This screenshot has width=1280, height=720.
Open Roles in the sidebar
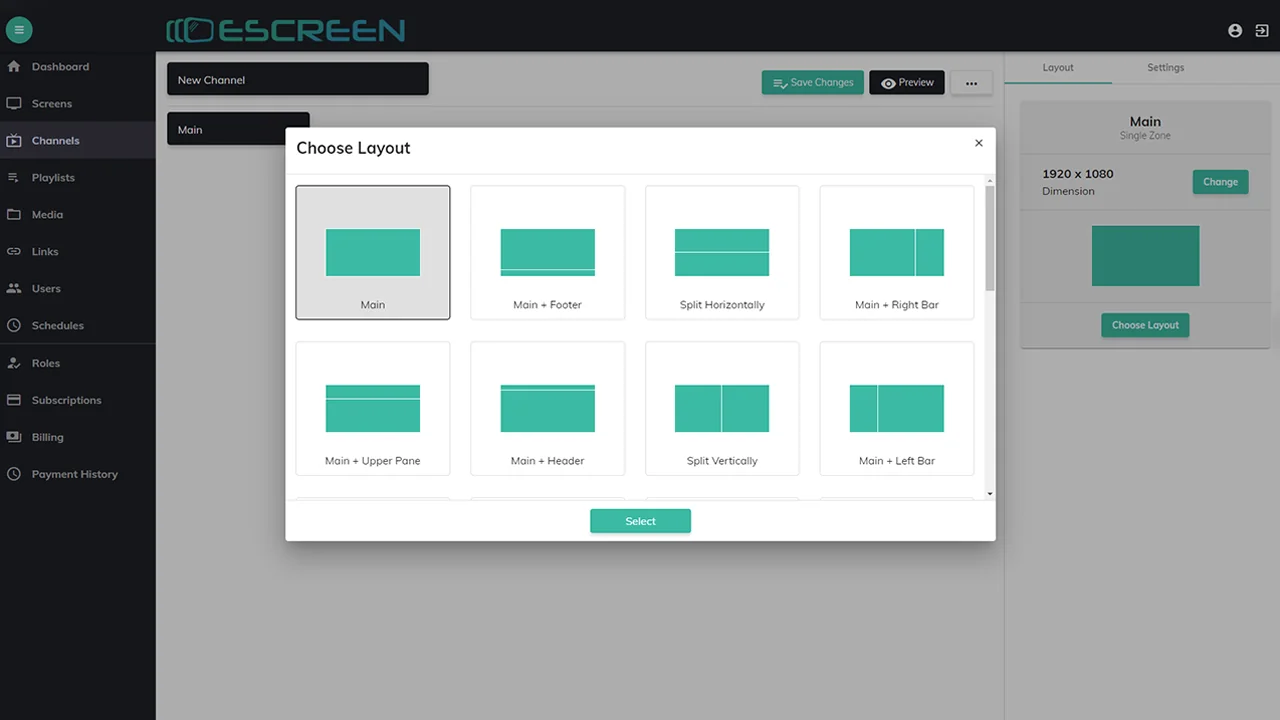pos(46,364)
